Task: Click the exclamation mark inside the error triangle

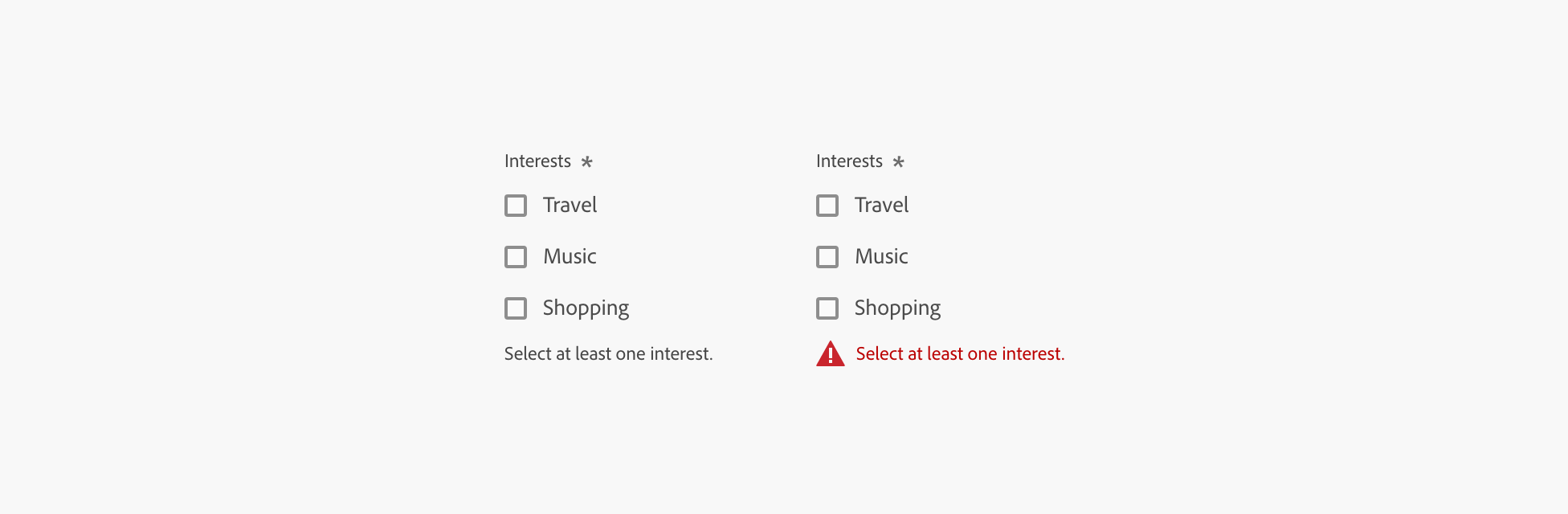Action: pos(831,356)
